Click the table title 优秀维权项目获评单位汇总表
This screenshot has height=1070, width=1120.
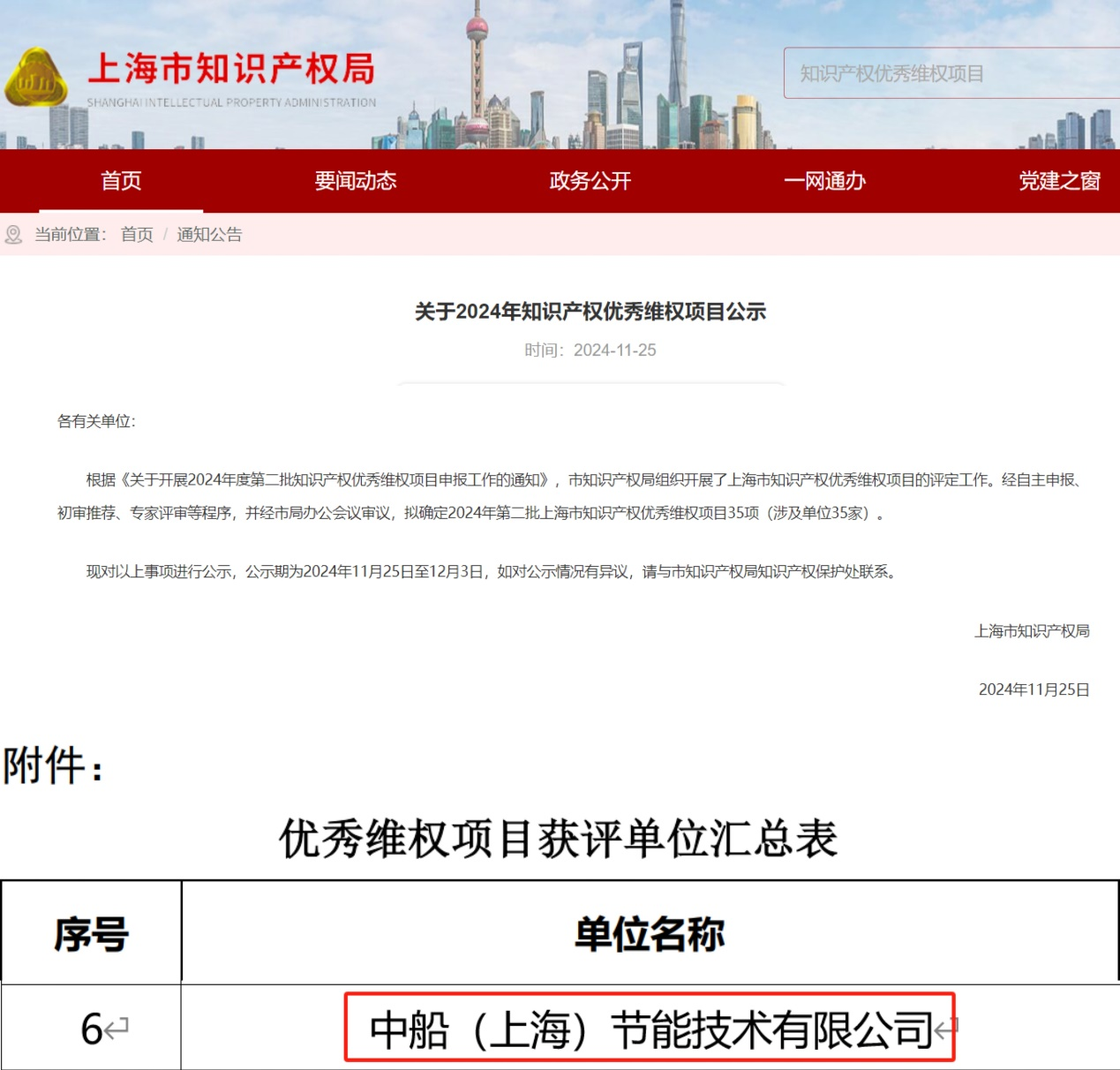(x=559, y=839)
